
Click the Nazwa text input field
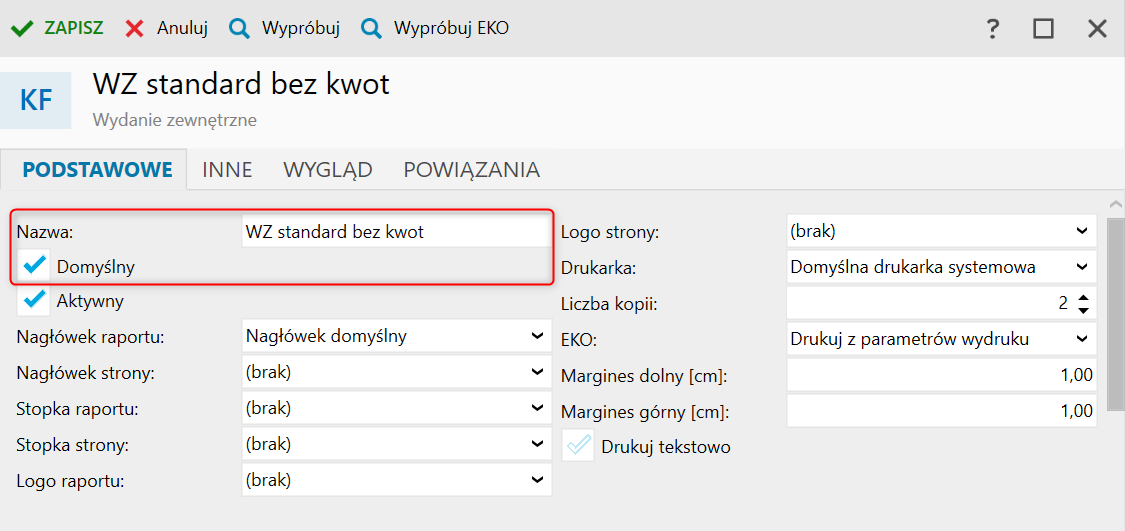pos(395,232)
